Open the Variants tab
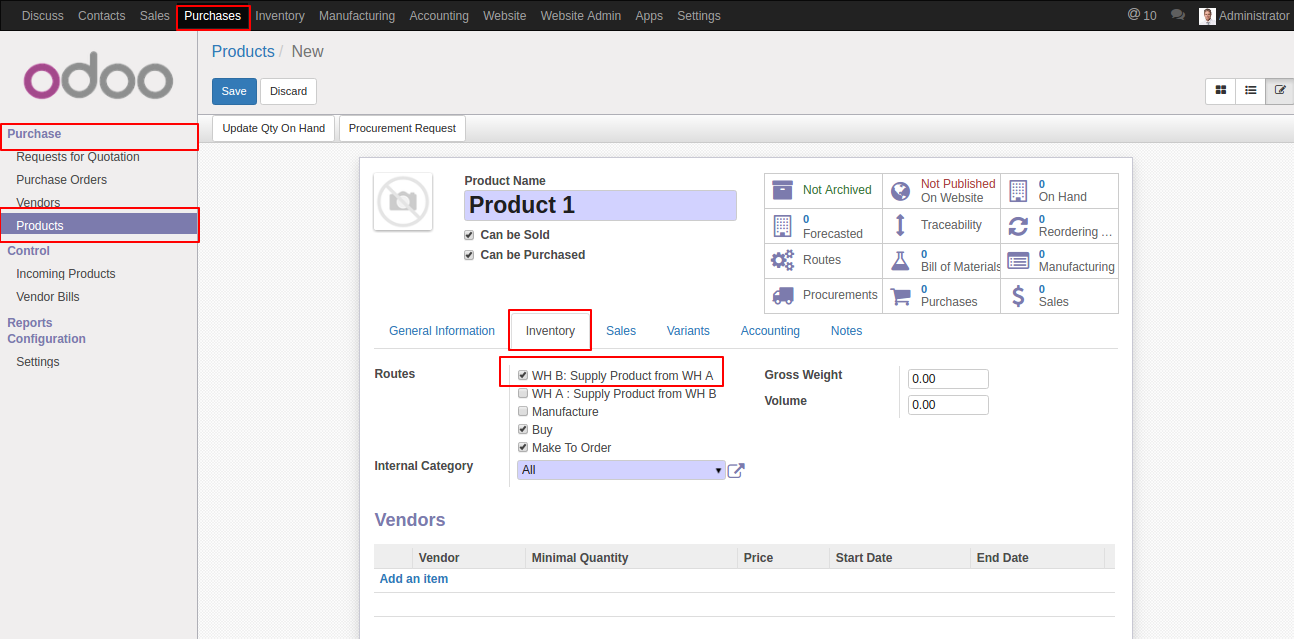This screenshot has height=639, width=1294. (688, 331)
